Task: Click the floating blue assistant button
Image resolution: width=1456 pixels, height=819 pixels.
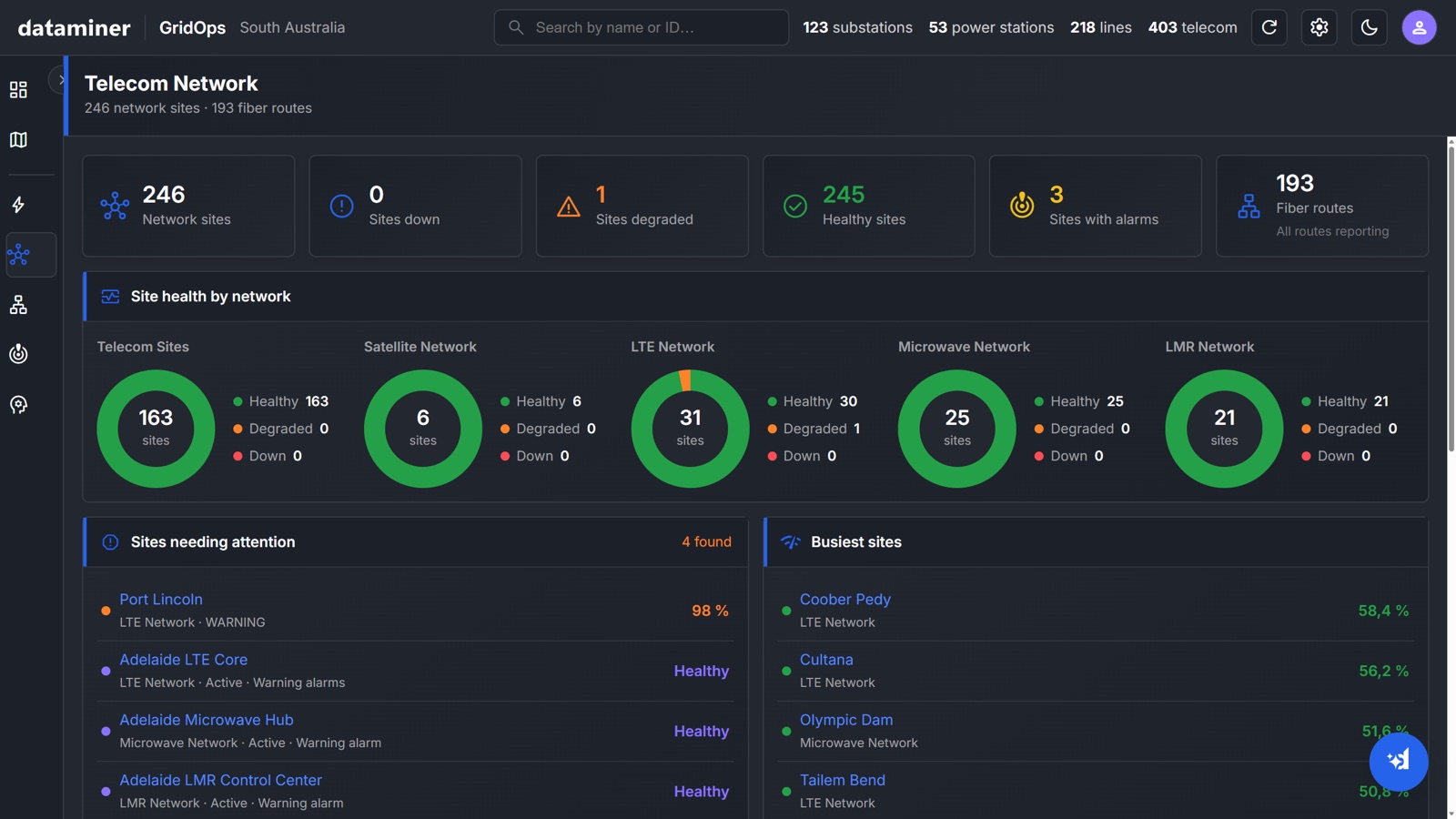Action: click(1399, 761)
